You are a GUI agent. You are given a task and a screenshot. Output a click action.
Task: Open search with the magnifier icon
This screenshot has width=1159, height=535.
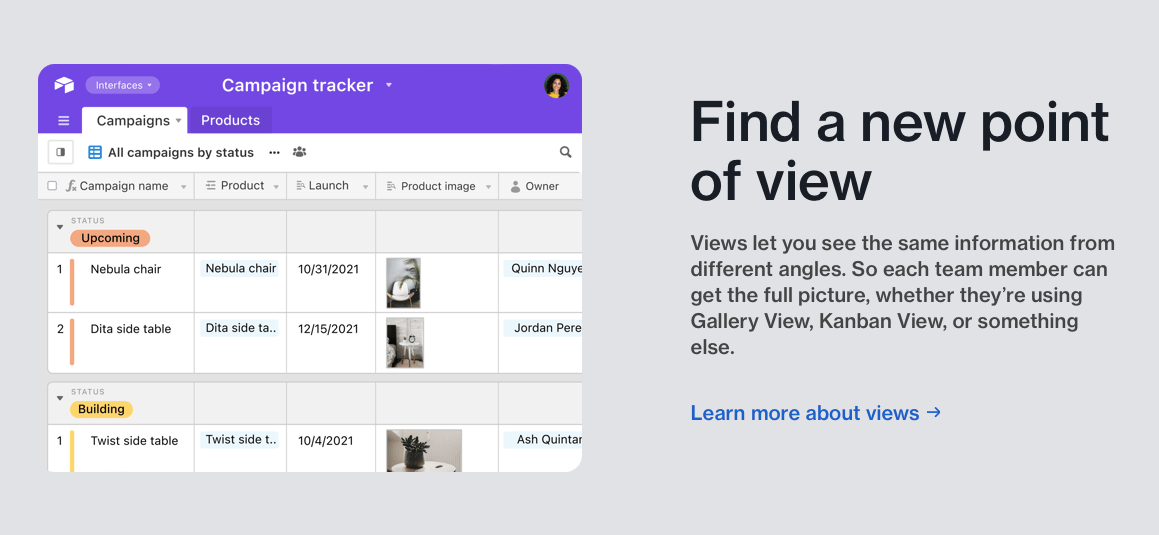pyautogui.click(x=565, y=152)
